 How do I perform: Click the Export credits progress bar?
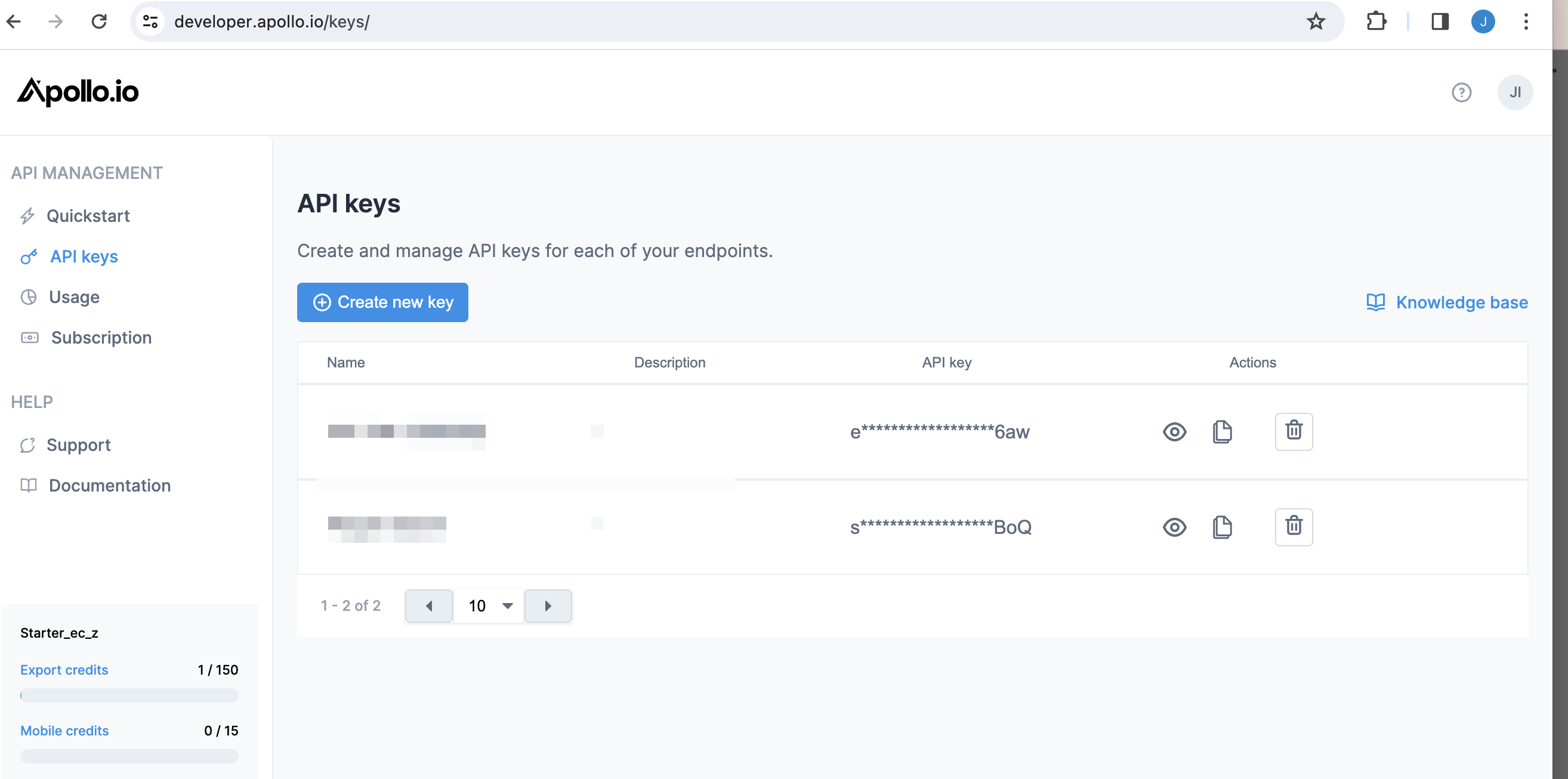[x=129, y=695]
